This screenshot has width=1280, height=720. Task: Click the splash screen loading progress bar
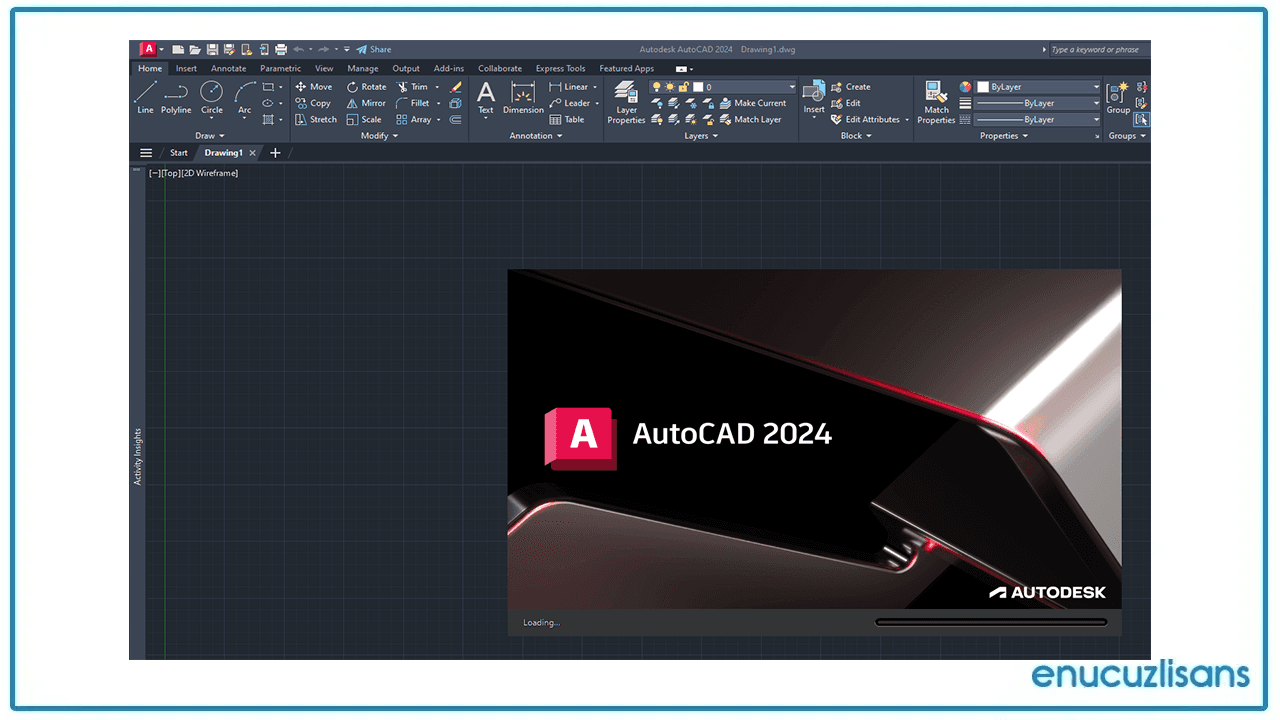pyautogui.click(x=991, y=622)
